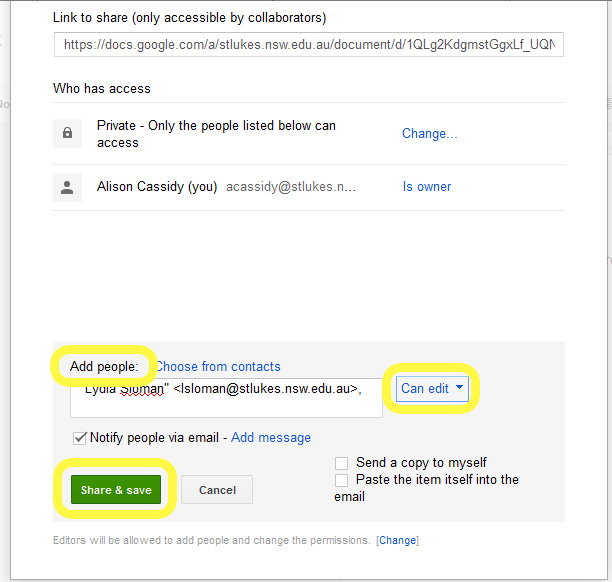The width and height of the screenshot is (612, 582).
Task: Toggle Notify people via email checkbox
Action: point(80,437)
